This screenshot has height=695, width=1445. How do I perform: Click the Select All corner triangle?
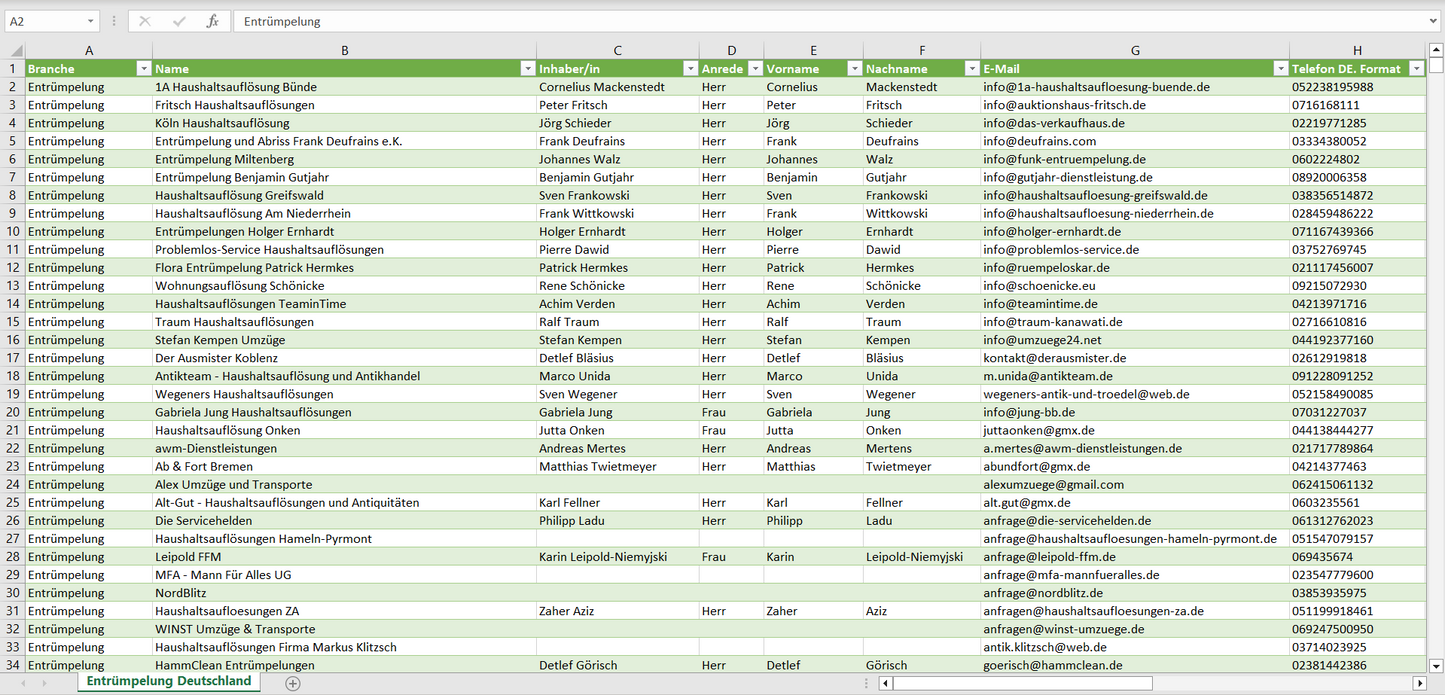[x=14, y=51]
